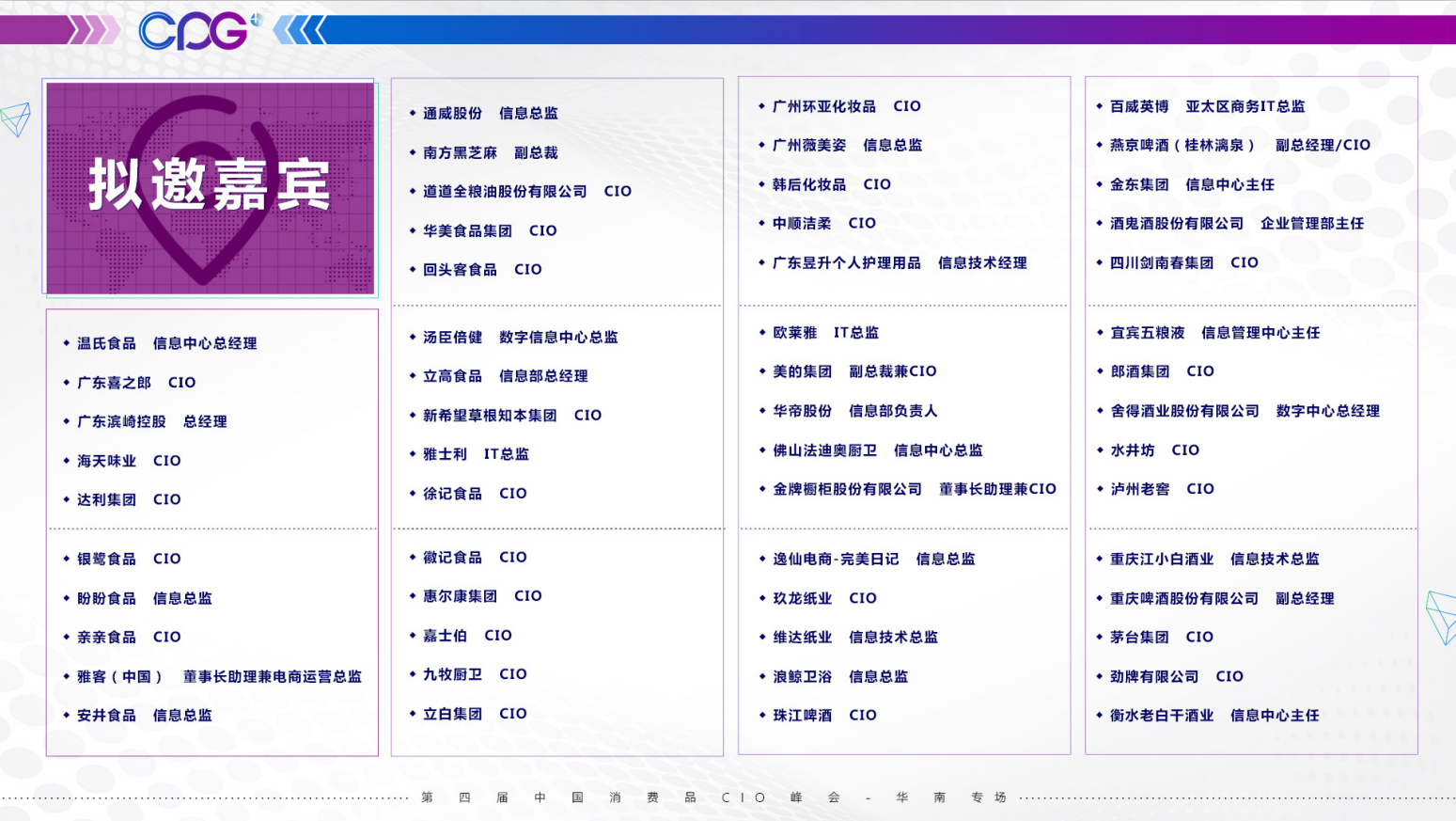Viewport: 1456px width, 821px height.
Task: Select the 南方黑芝麻 副总裁 entry
Action: 491,152
